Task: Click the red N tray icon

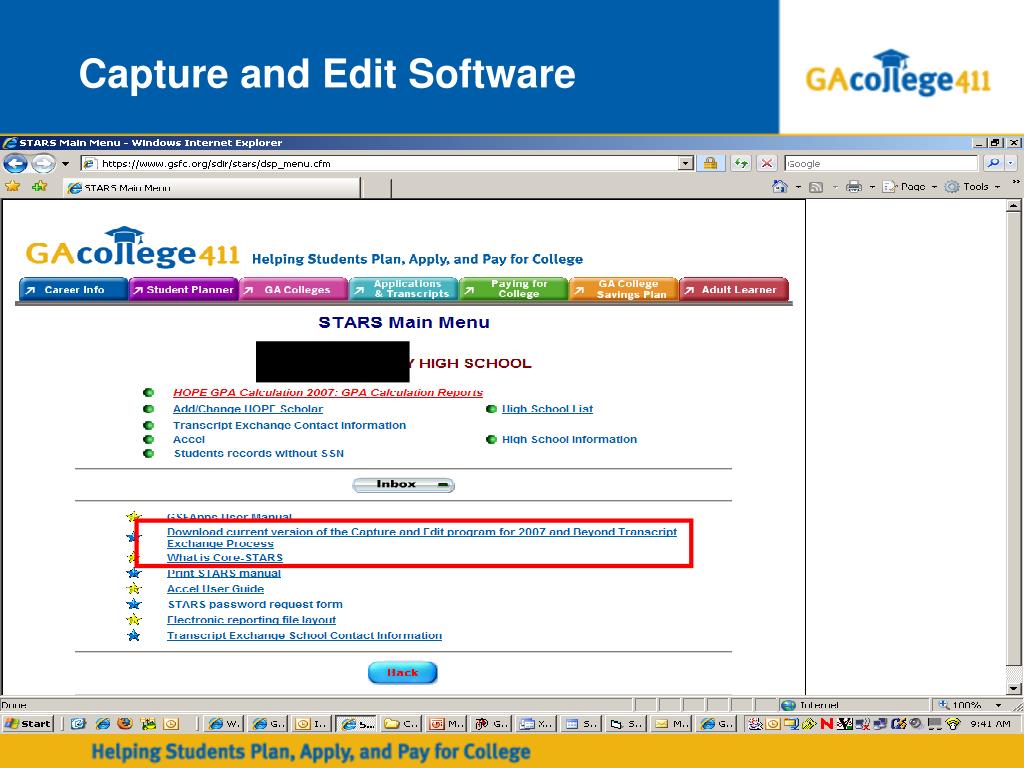Action: coord(826,724)
